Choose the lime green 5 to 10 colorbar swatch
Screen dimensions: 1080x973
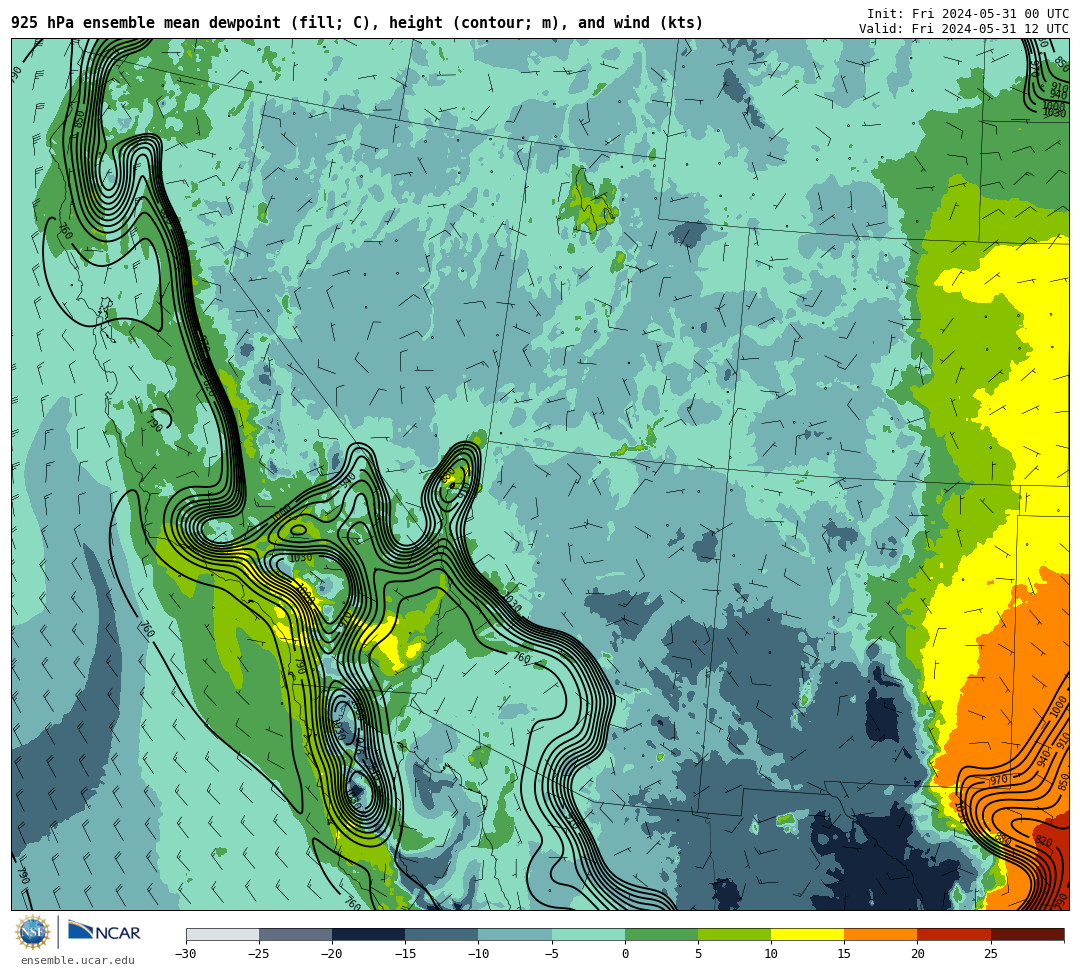[734, 934]
